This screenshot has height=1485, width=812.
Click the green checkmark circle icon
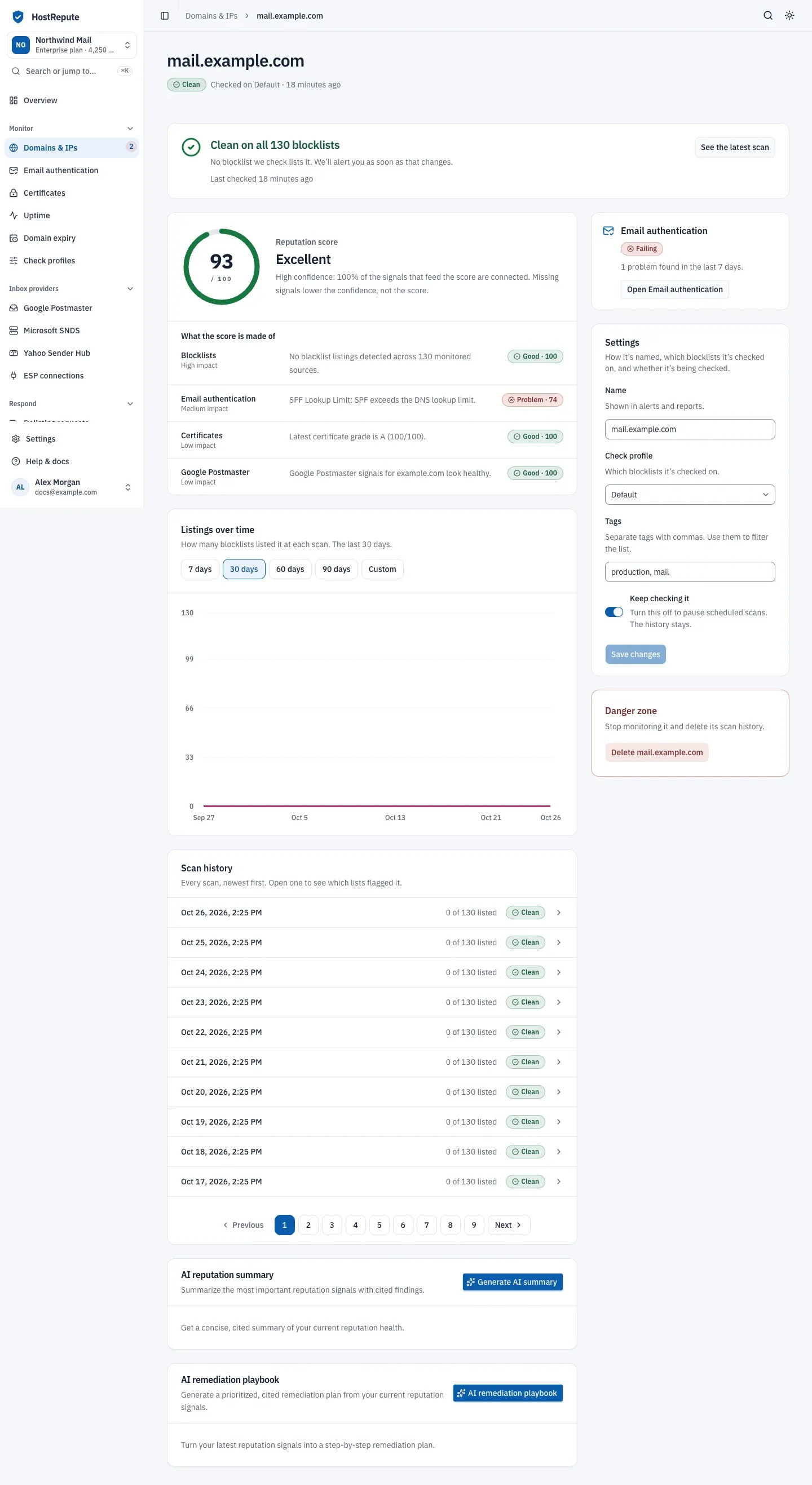coord(191,148)
